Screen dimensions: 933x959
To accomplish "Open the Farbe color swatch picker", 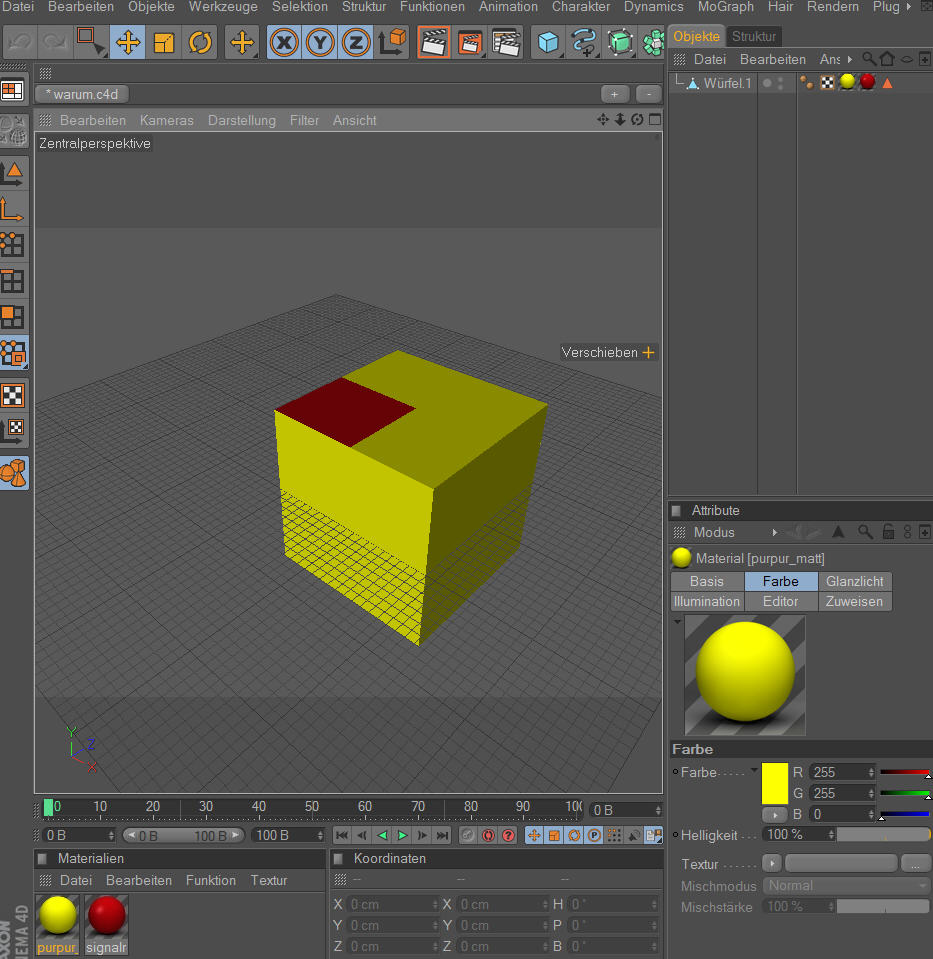I will tap(775, 783).
